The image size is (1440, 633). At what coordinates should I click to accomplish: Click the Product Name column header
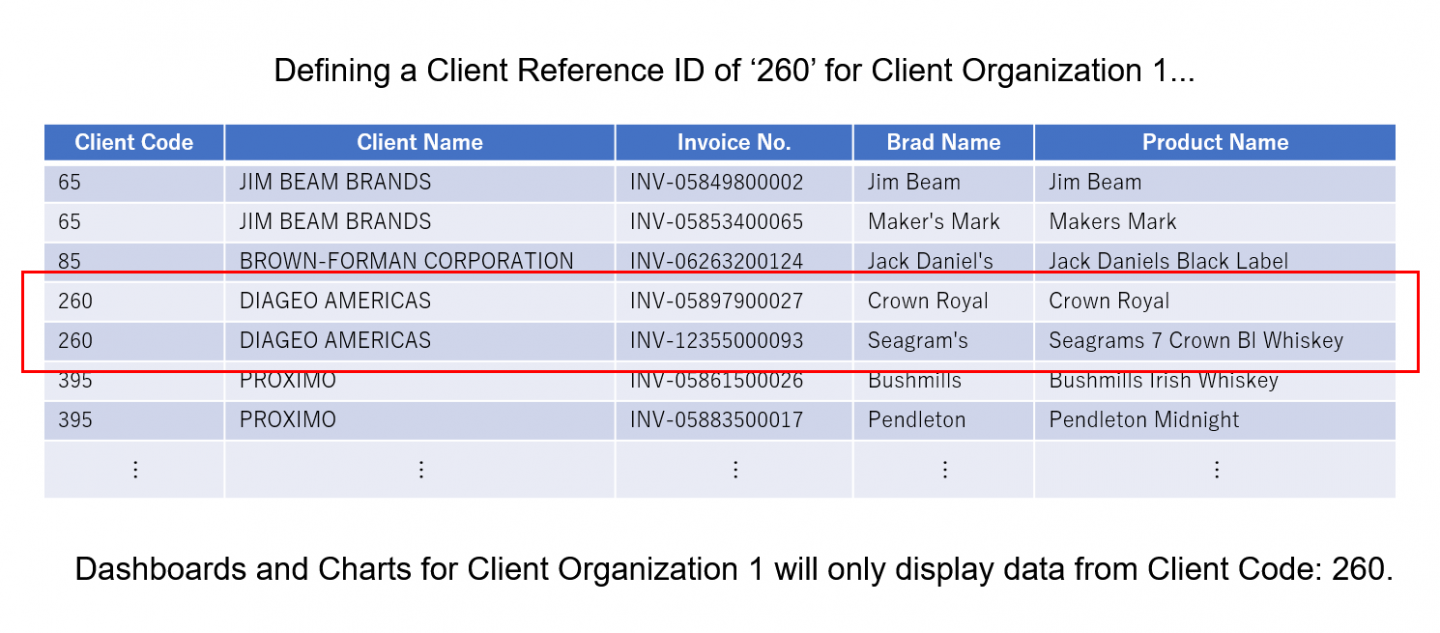[x=1214, y=142]
